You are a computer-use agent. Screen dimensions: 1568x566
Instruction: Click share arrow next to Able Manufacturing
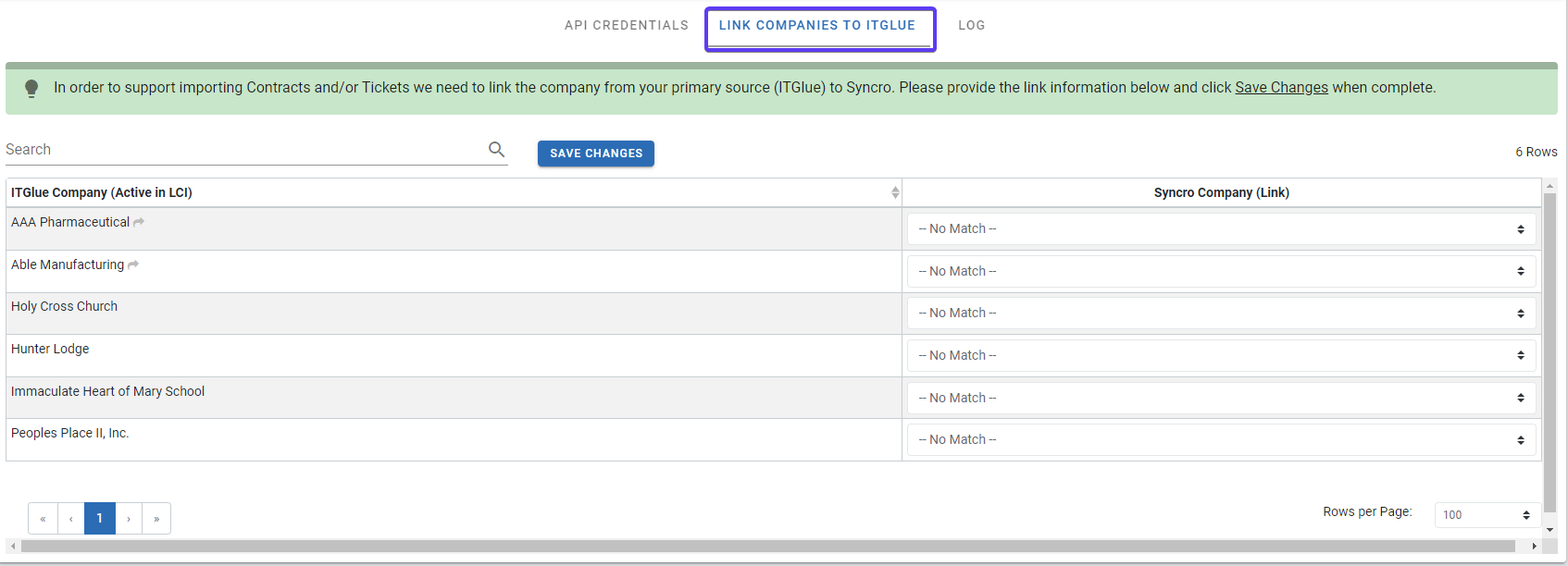tap(133, 265)
